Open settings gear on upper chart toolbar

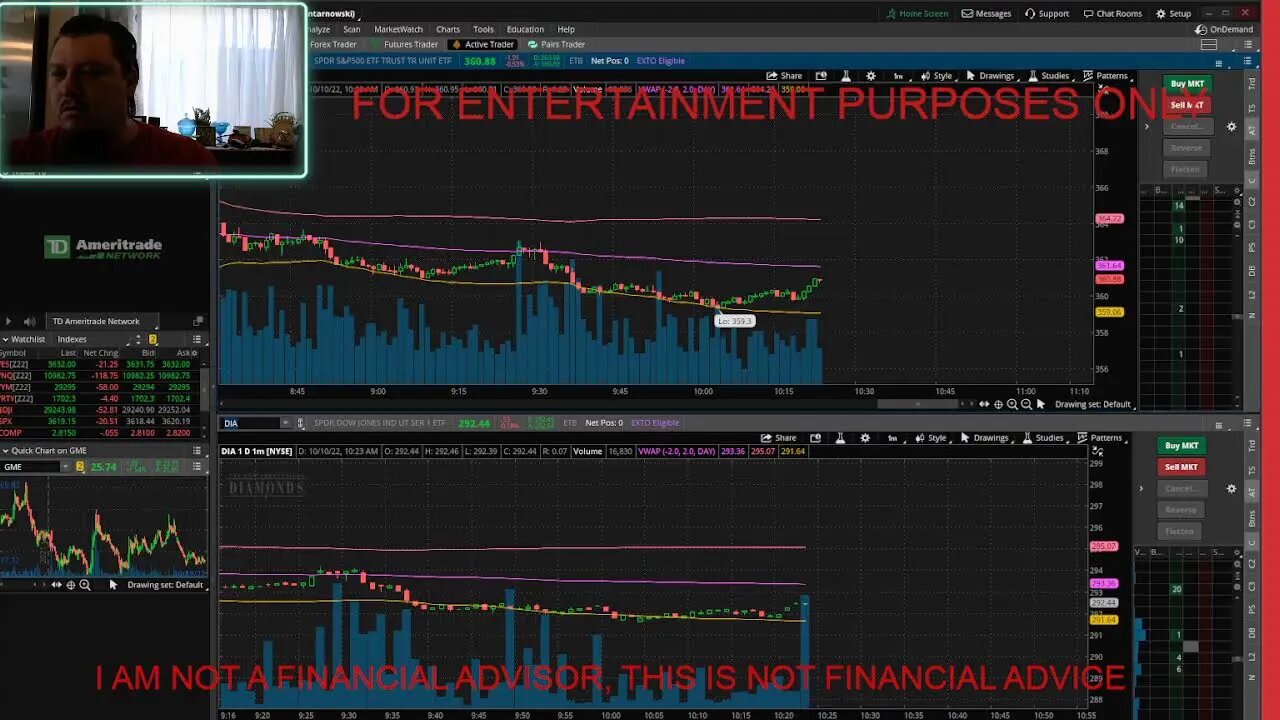pyautogui.click(x=870, y=76)
